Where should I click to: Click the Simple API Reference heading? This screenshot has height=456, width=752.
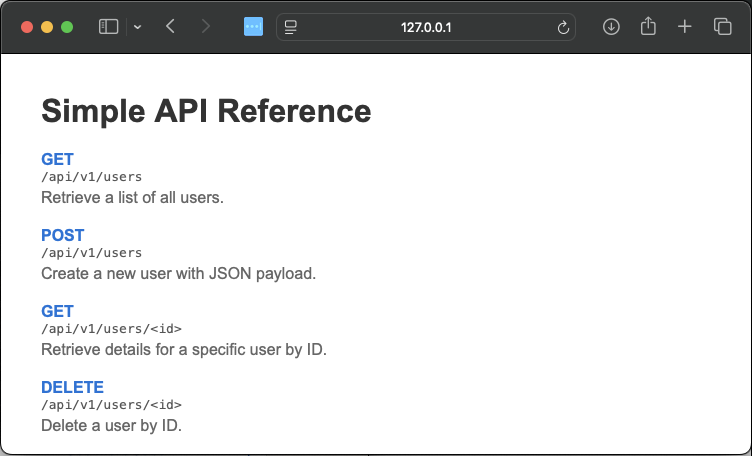pos(206,111)
